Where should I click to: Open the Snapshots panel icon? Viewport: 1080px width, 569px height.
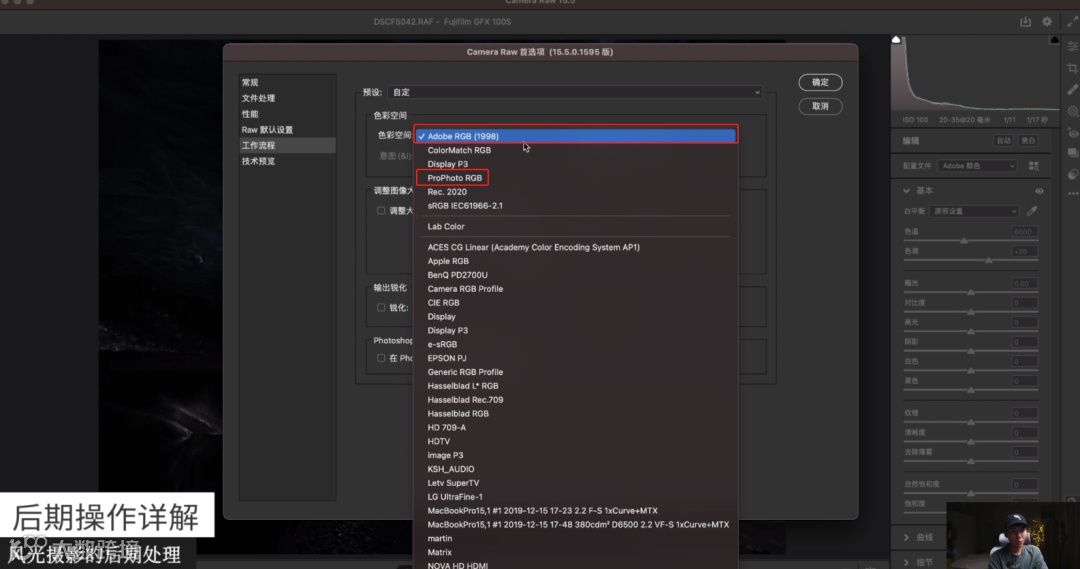pos(1073,153)
